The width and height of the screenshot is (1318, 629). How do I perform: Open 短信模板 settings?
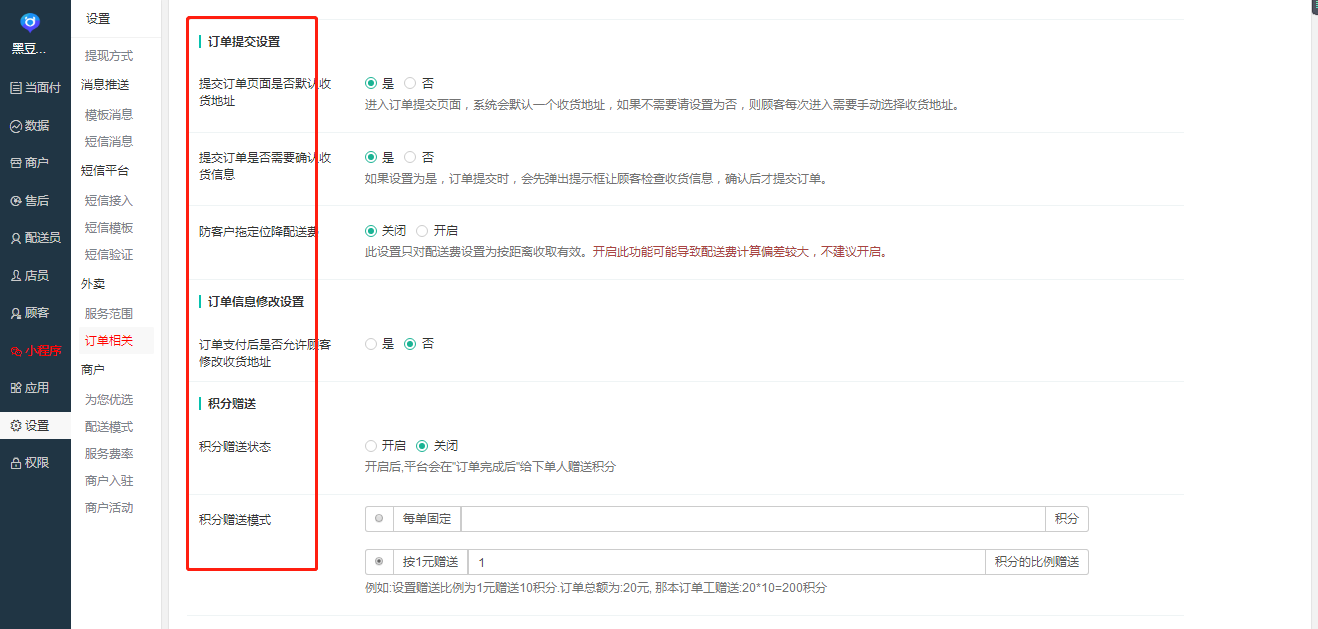point(109,228)
